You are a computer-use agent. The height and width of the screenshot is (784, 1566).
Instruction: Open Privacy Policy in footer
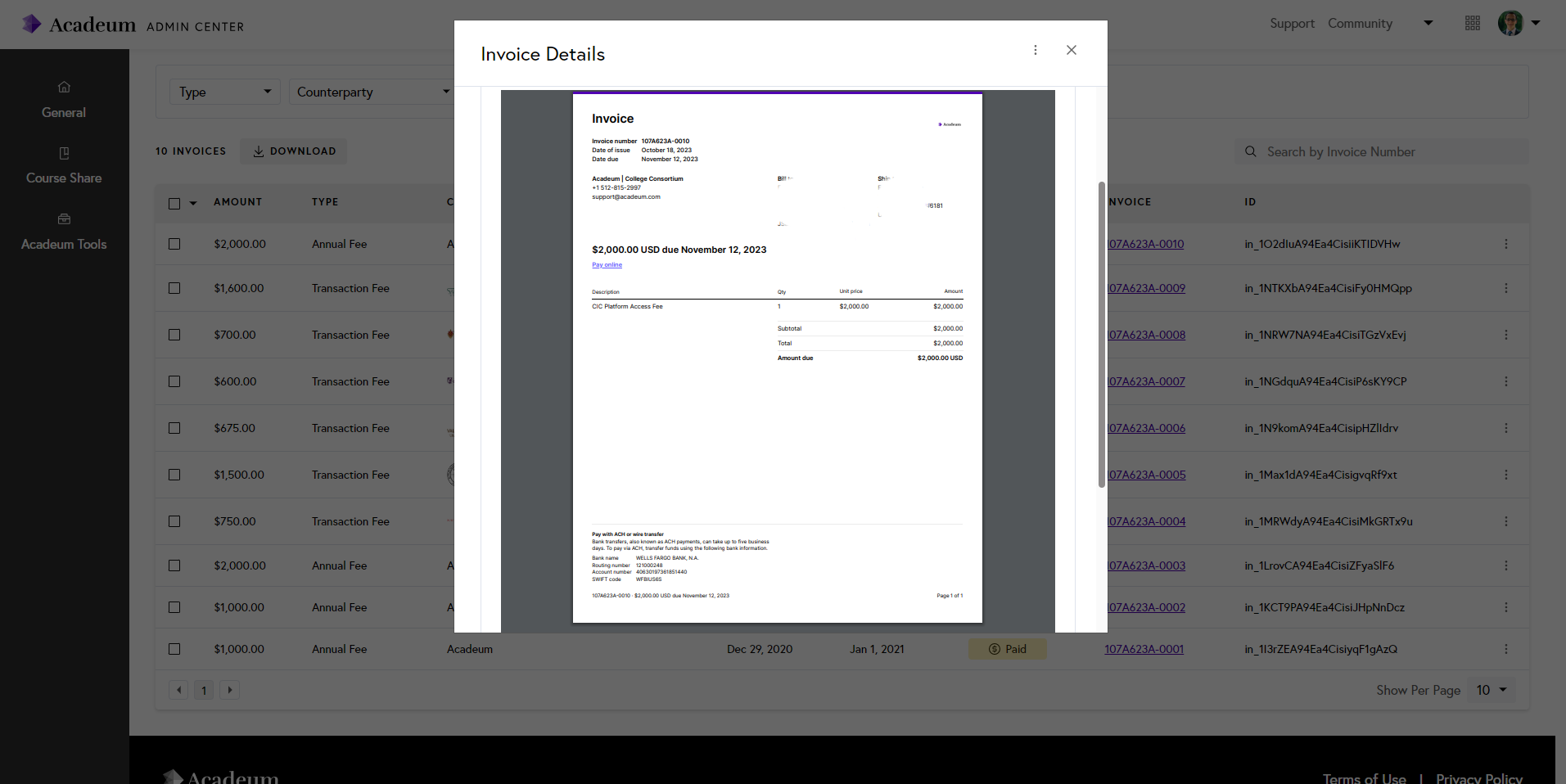pyautogui.click(x=1479, y=778)
